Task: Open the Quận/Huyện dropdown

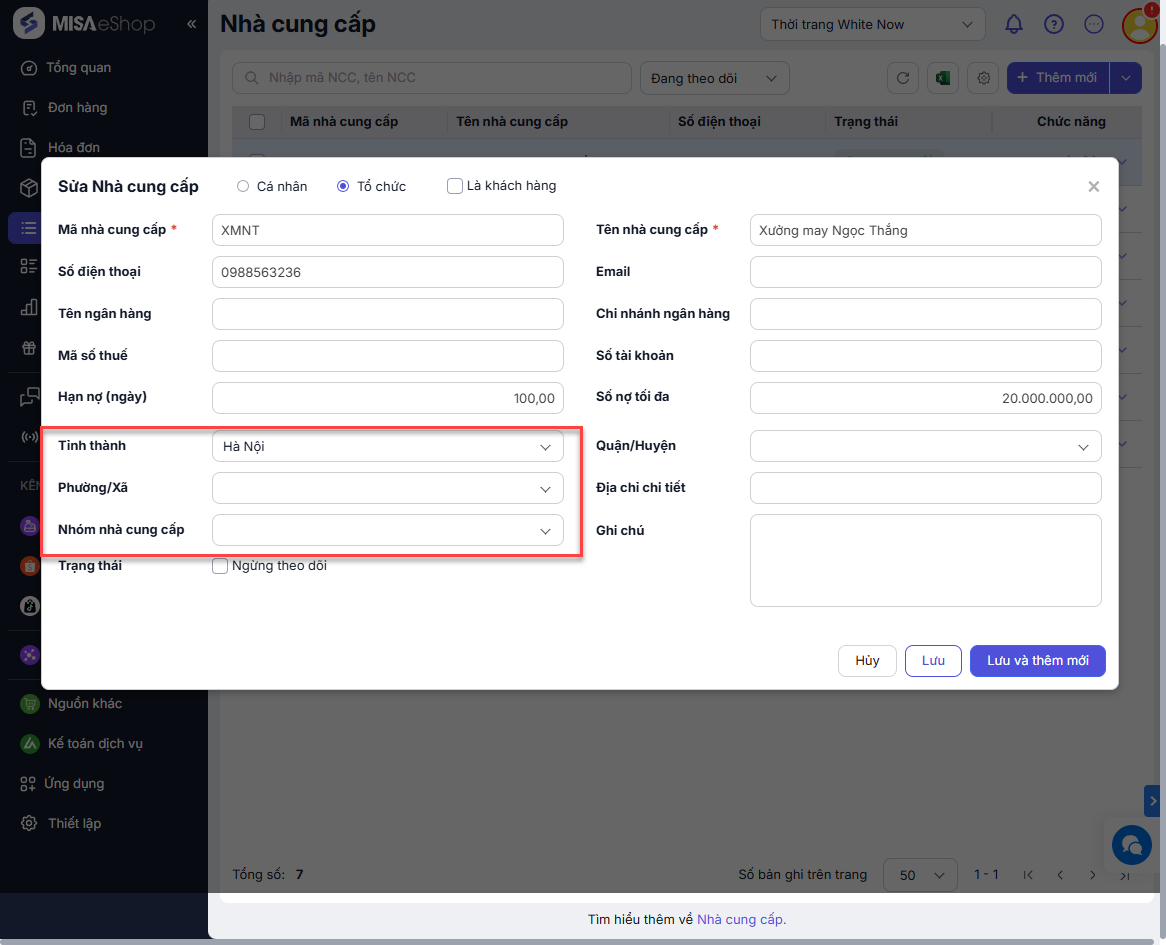Action: click(925, 446)
